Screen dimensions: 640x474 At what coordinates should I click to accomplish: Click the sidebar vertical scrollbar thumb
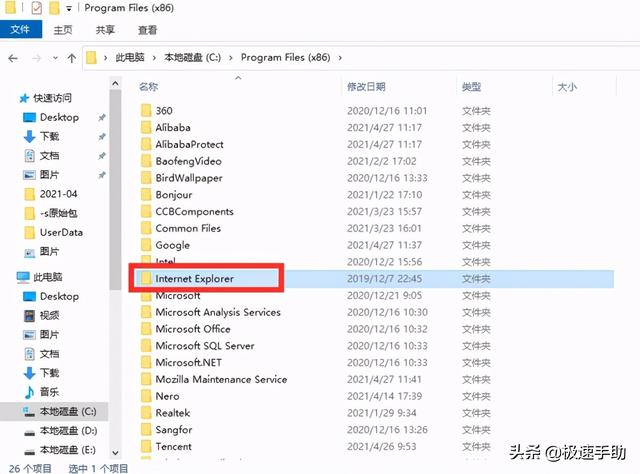tap(116, 190)
